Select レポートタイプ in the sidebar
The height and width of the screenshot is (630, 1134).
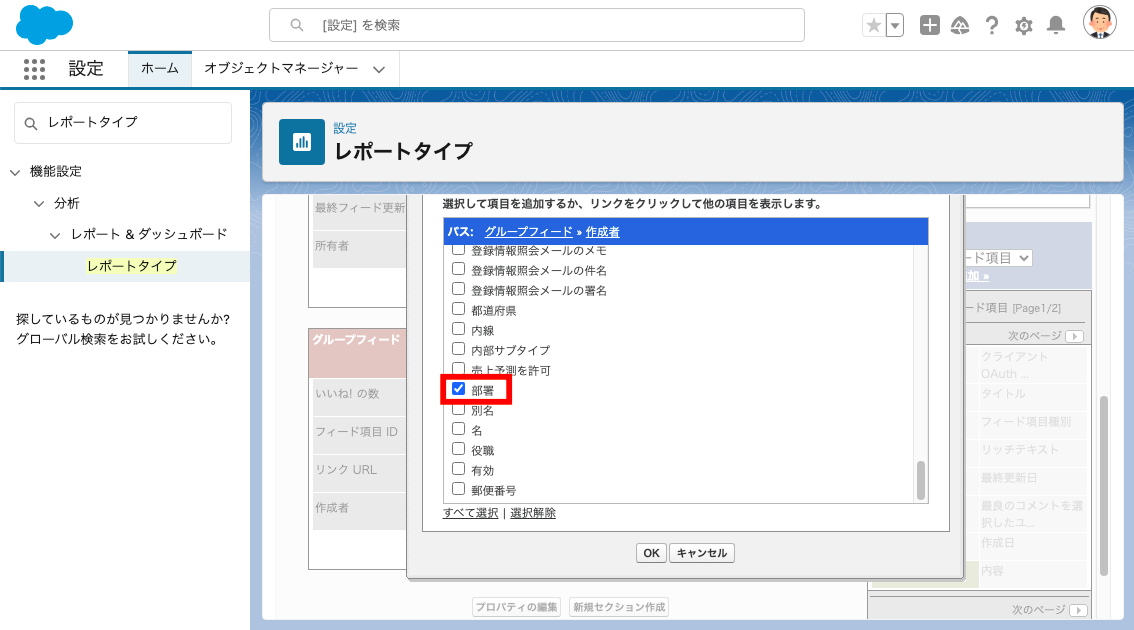(131, 266)
